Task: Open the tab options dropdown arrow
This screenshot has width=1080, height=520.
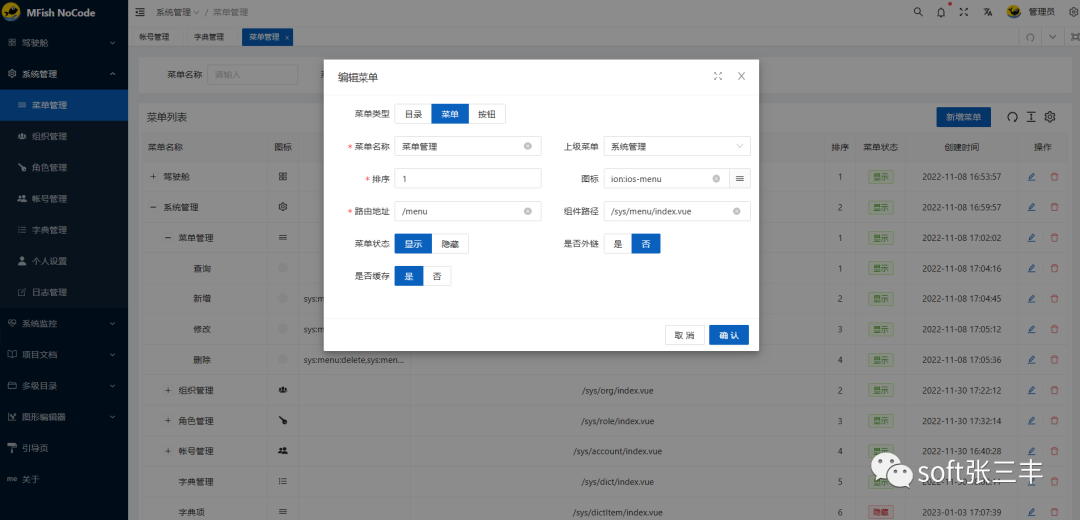Action: (1052, 37)
